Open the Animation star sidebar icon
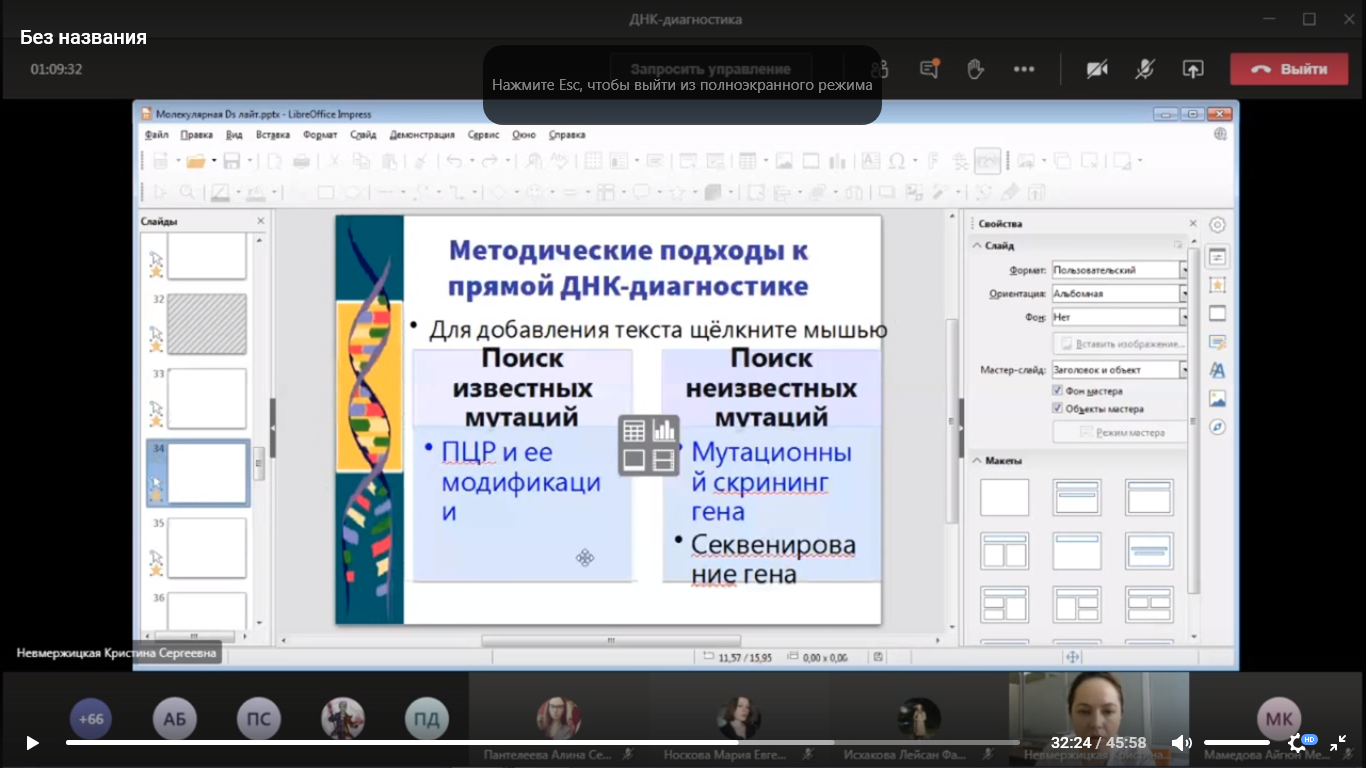This screenshot has height=768, width=1366. point(1217,285)
